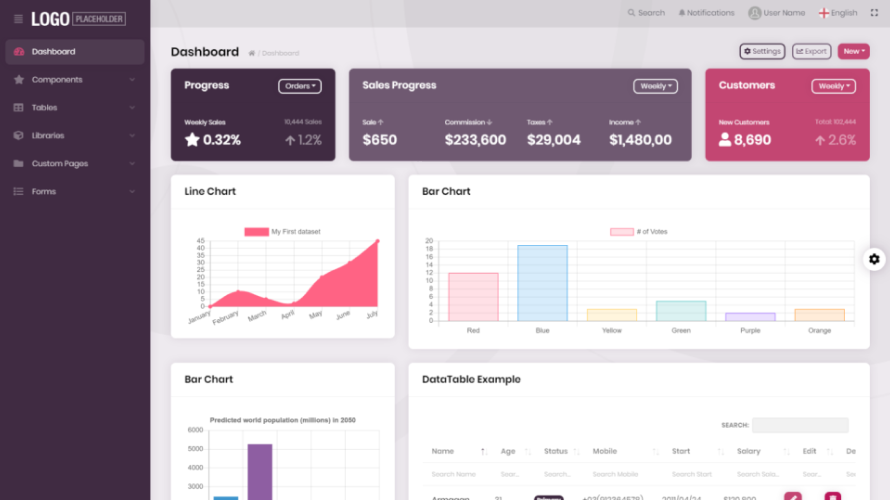890x500 pixels.
Task: Click the pencil edit icon in table row
Action: [793, 496]
